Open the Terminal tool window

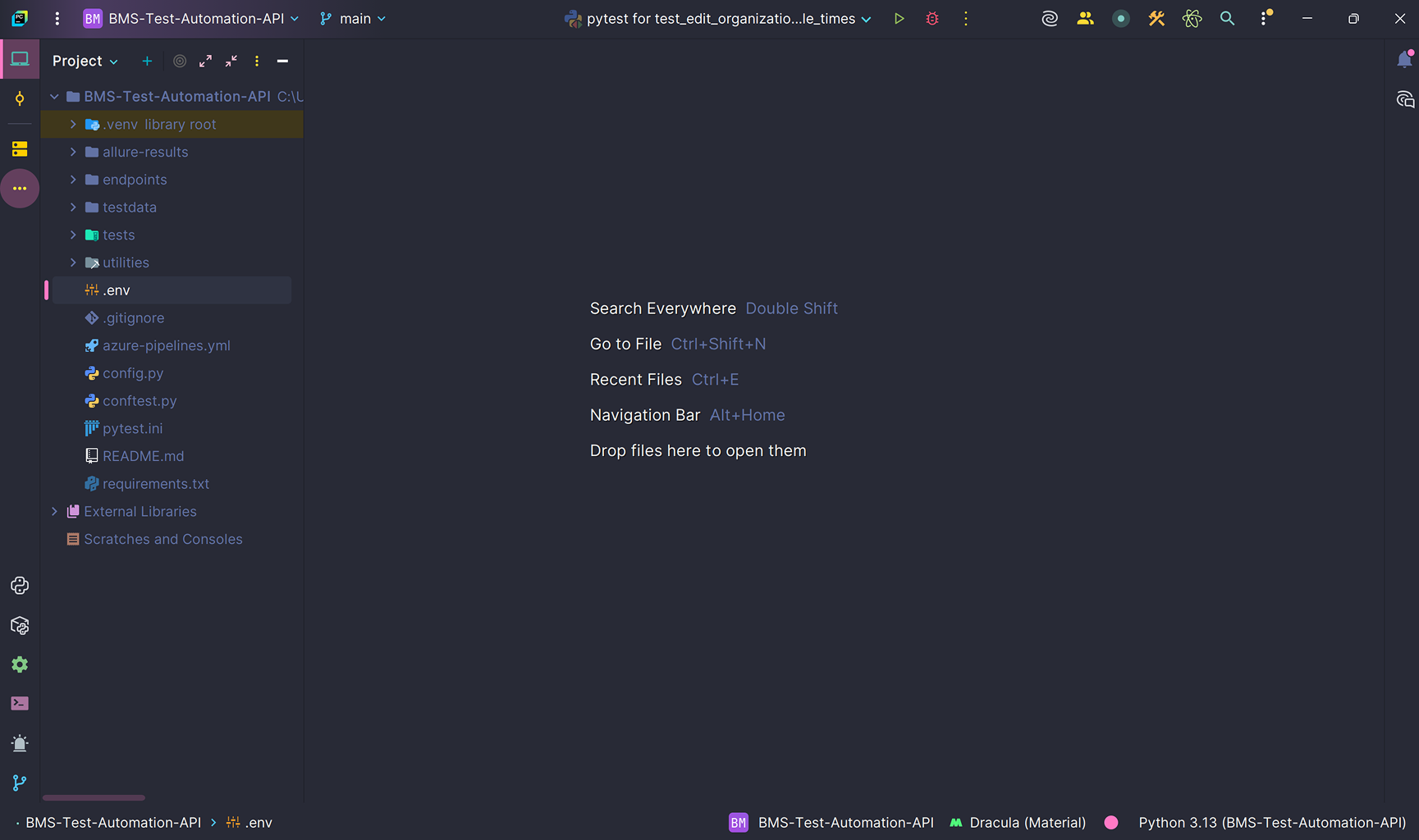click(20, 704)
